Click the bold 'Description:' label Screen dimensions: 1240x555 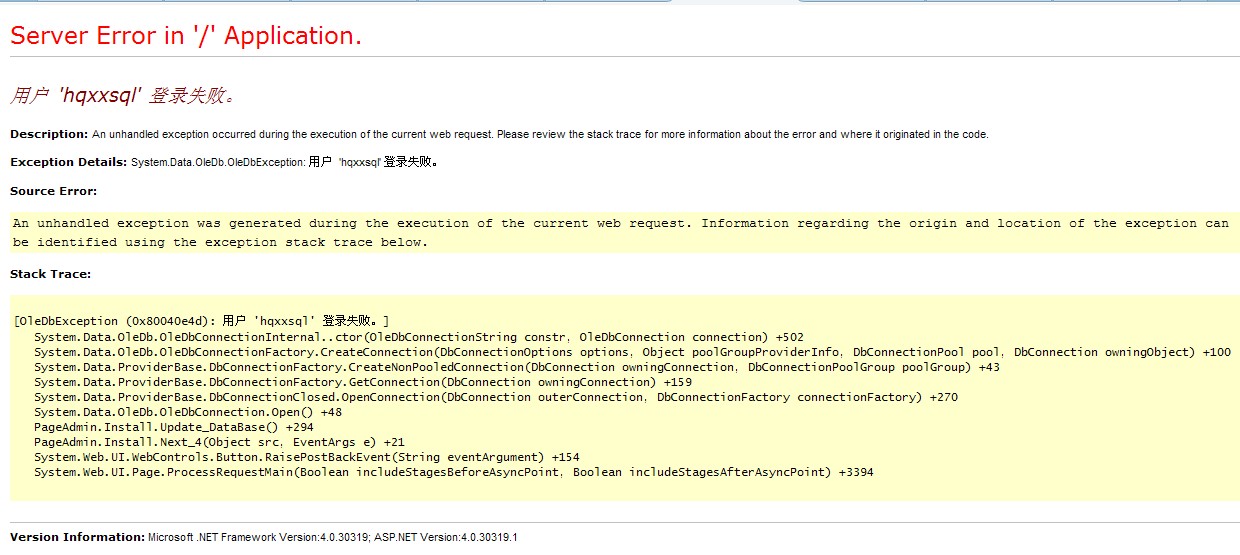tap(49, 134)
